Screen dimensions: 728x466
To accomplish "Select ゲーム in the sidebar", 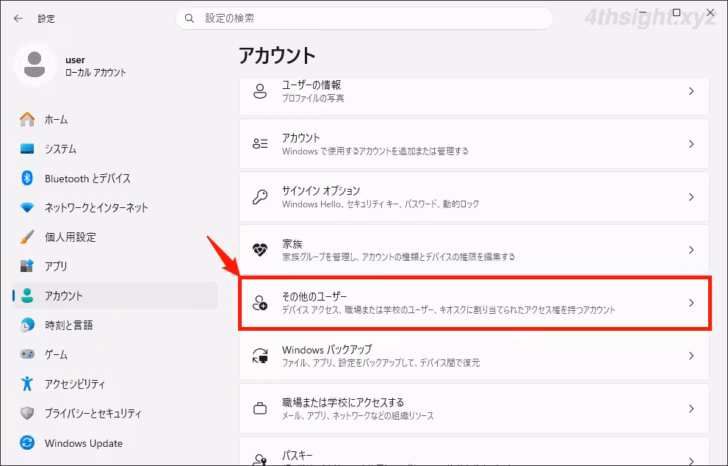I will tap(115, 355).
